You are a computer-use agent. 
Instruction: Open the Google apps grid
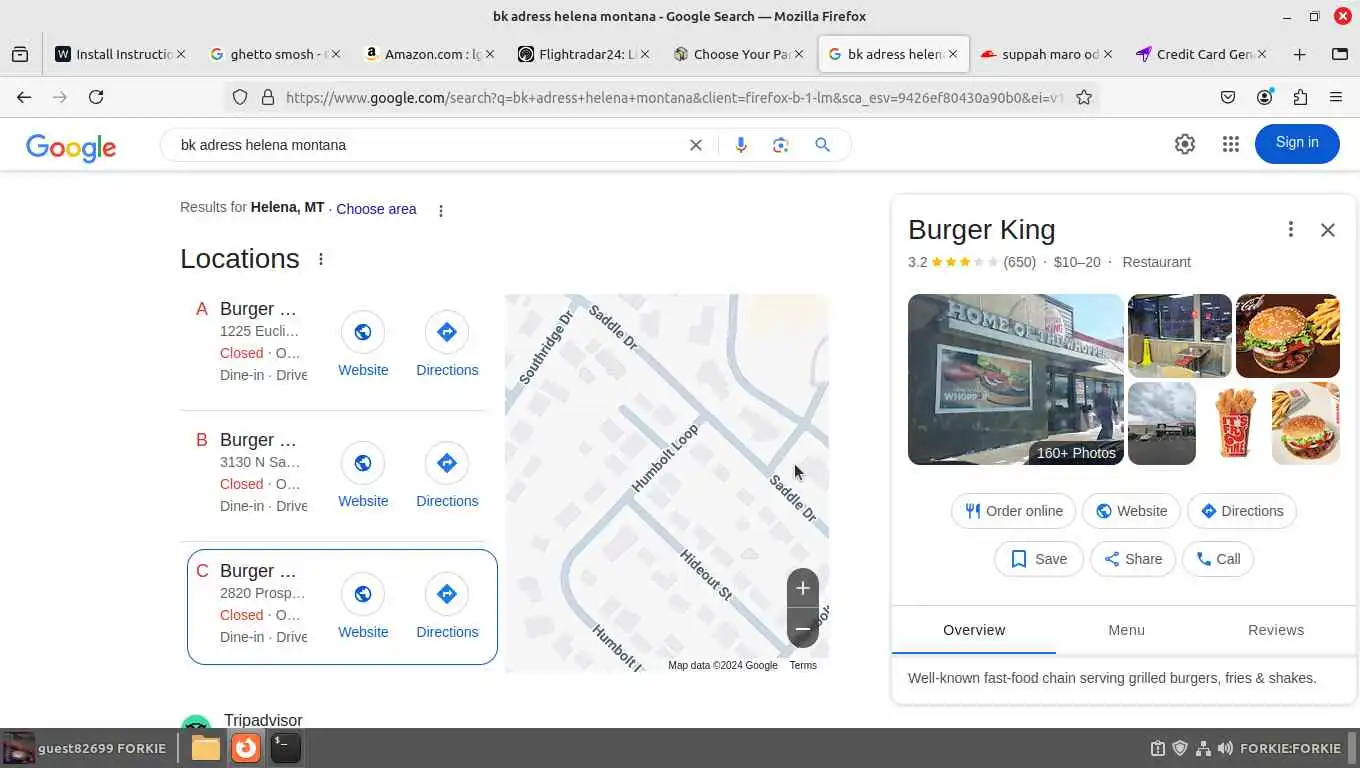(x=1231, y=144)
